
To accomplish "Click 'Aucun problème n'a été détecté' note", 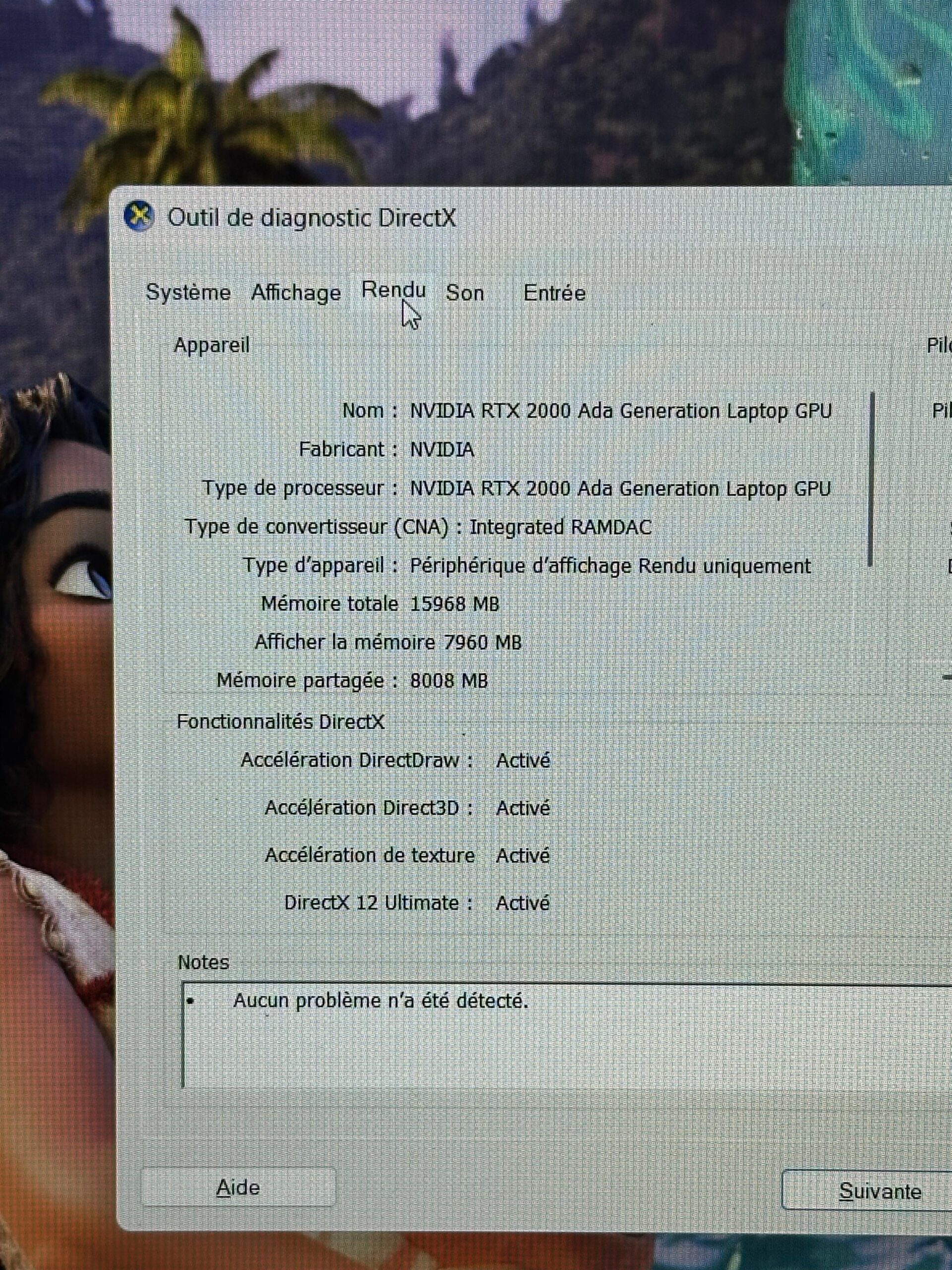I will pos(380,1001).
